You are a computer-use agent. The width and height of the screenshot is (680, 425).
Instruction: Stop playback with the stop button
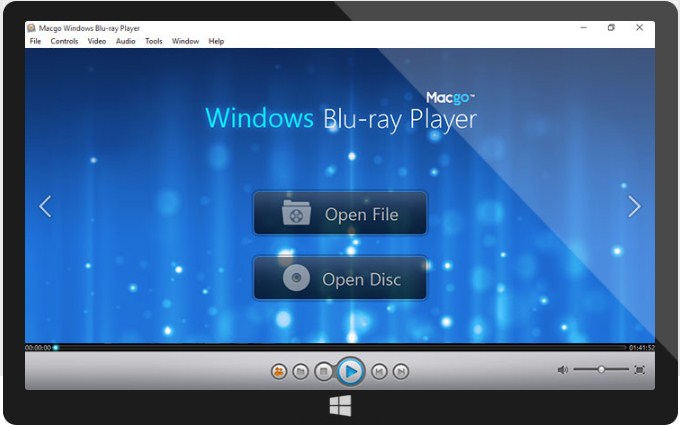[323, 371]
